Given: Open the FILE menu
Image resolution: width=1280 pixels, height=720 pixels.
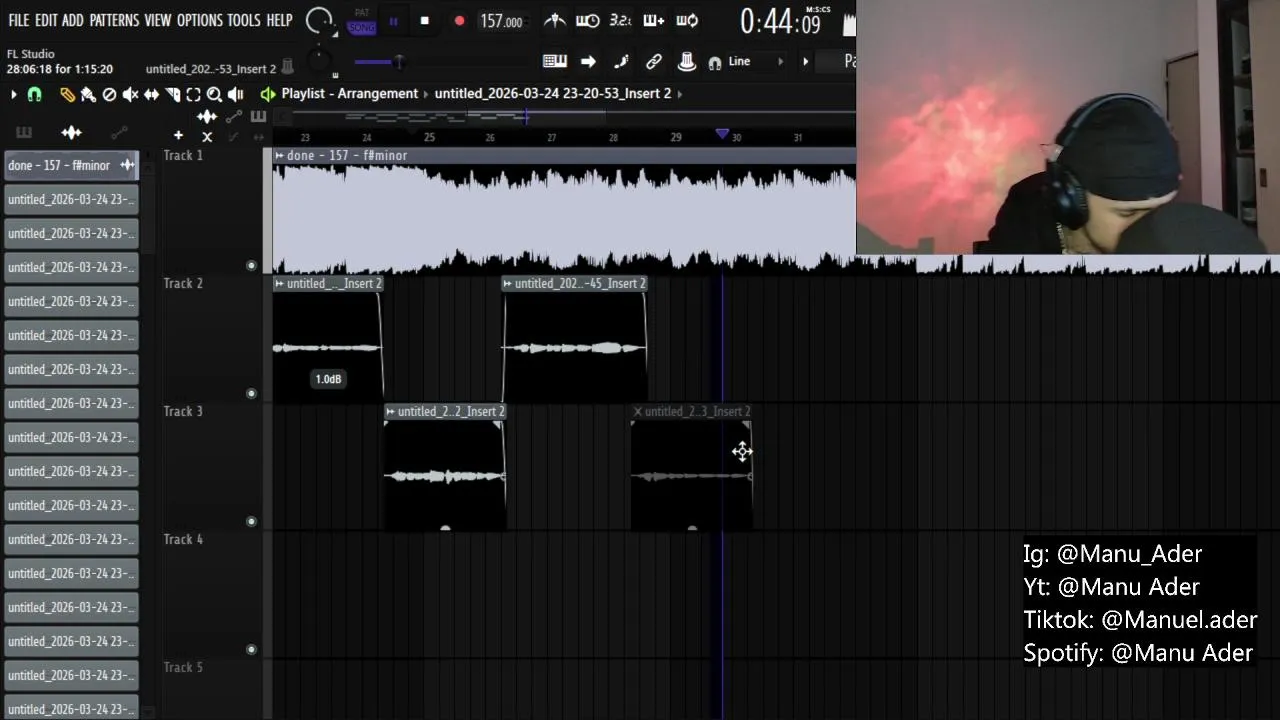Looking at the screenshot, I should 18,20.
